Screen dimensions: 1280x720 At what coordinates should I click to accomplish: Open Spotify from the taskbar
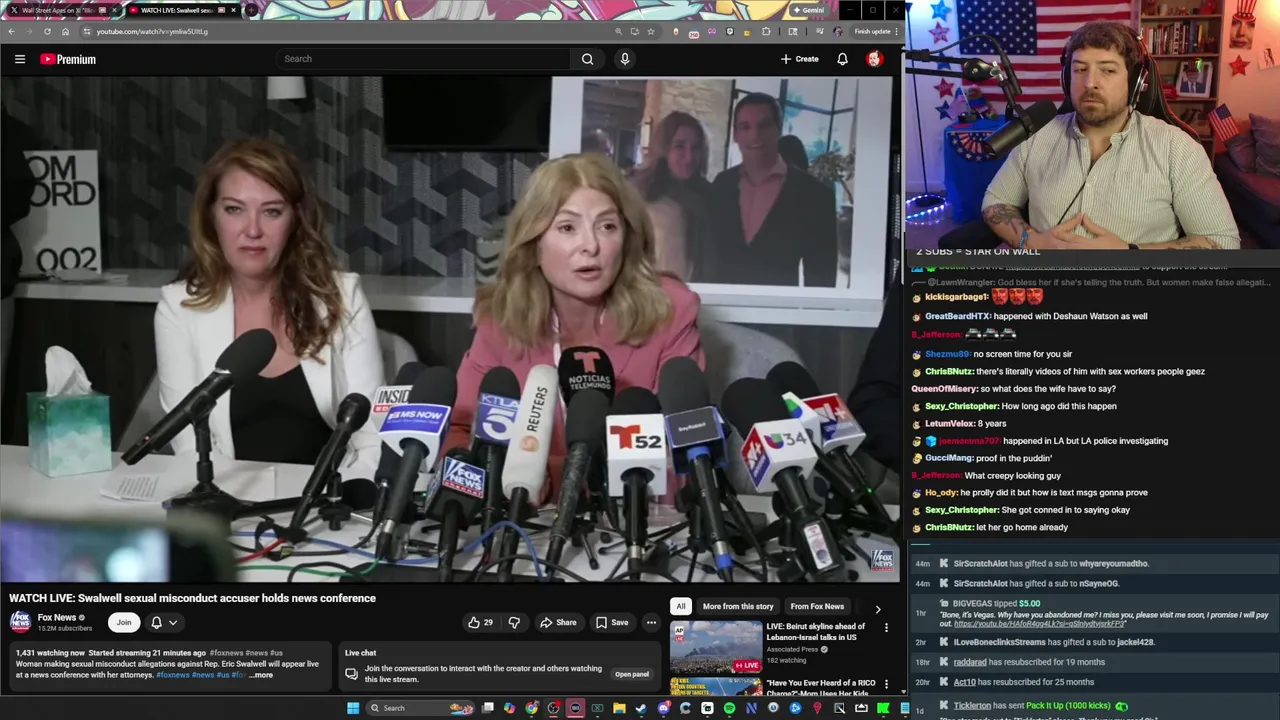(x=729, y=708)
